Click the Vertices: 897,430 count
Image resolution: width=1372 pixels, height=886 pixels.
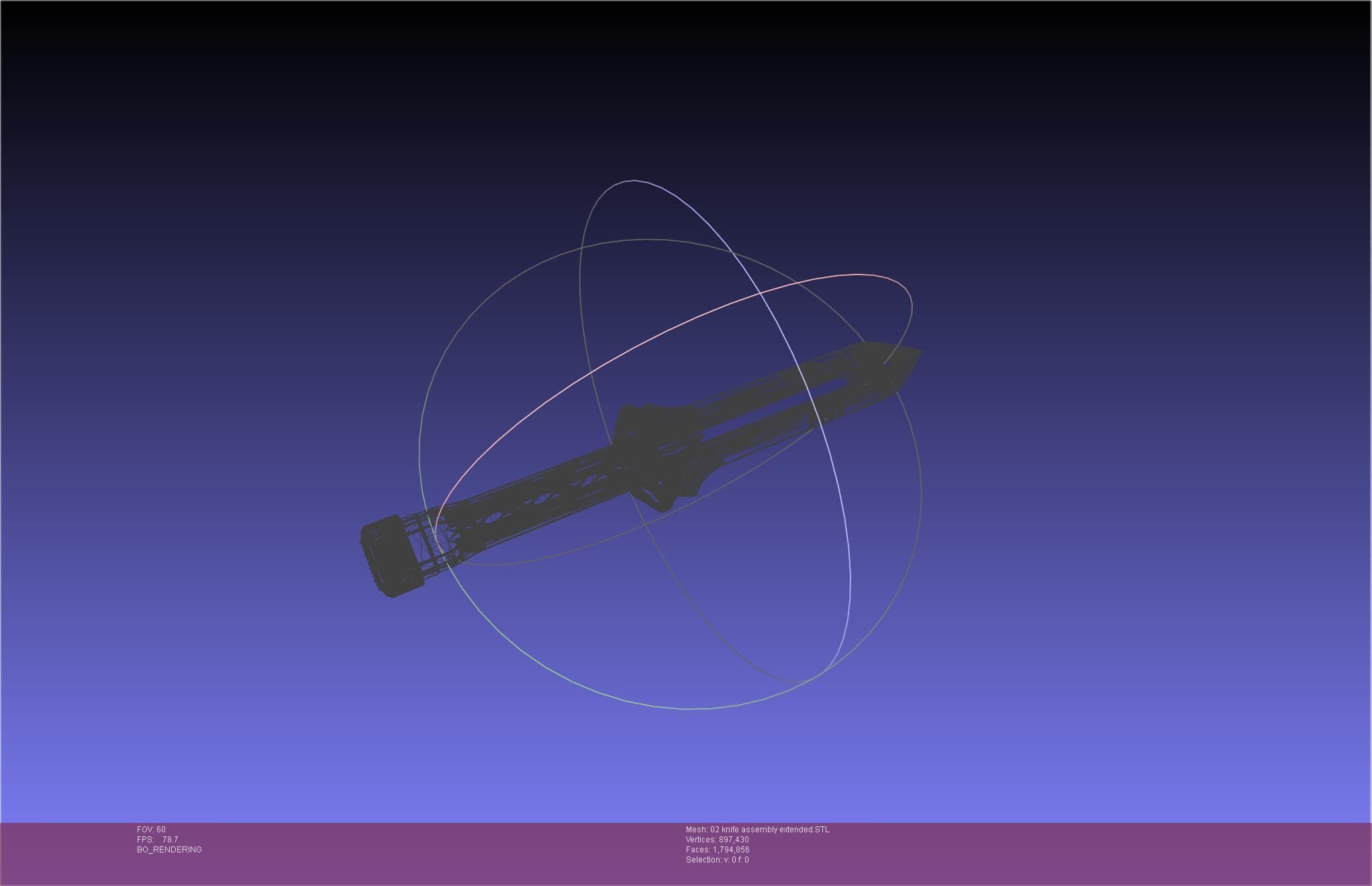[717, 840]
